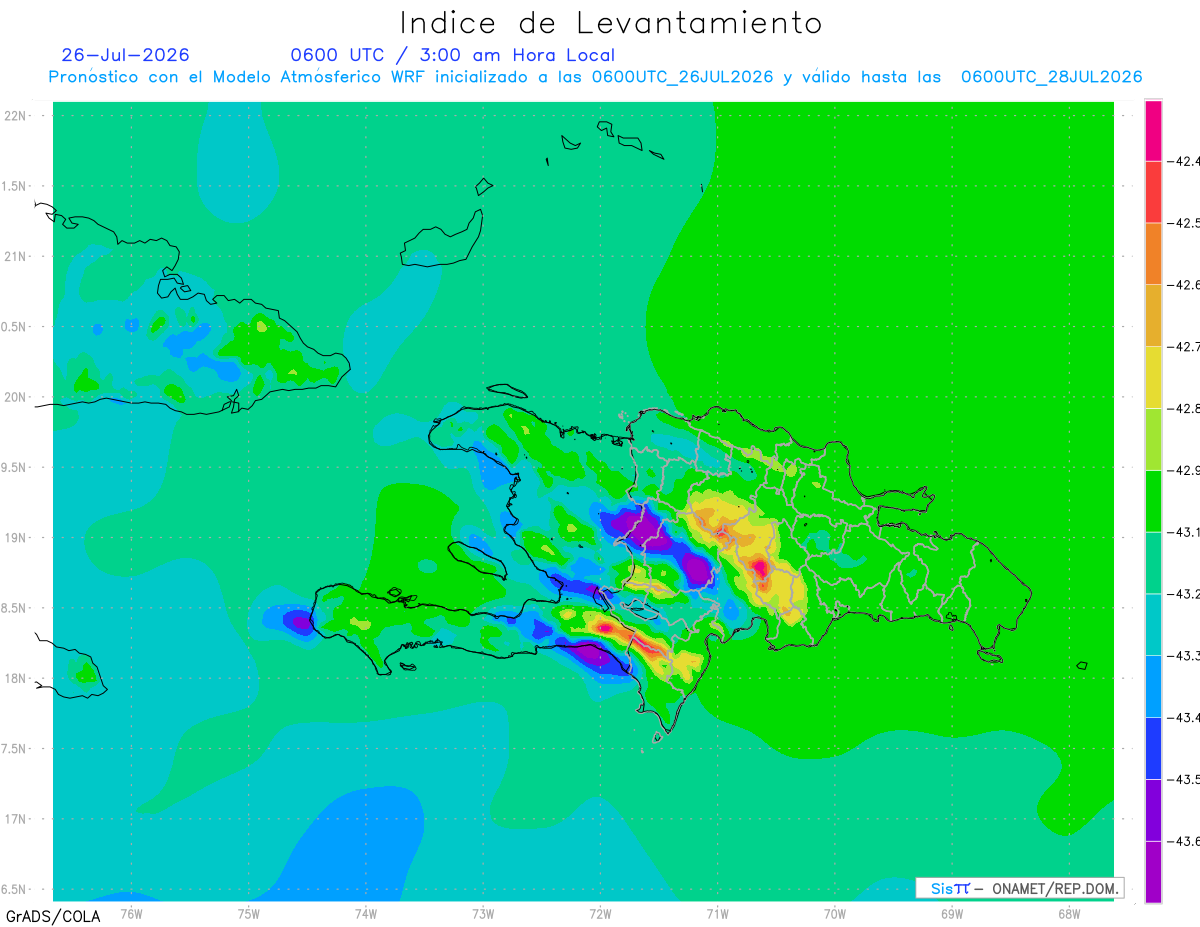
Task: Click the "21N" latitude label
Action: tap(16, 257)
